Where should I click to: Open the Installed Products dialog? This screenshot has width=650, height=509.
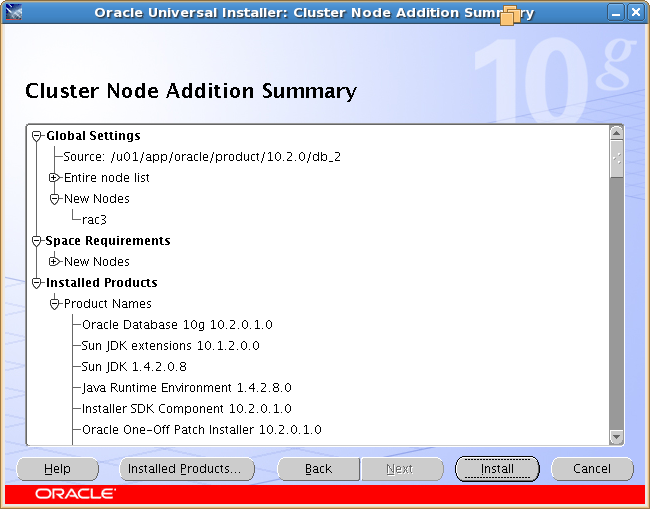[x=187, y=469]
